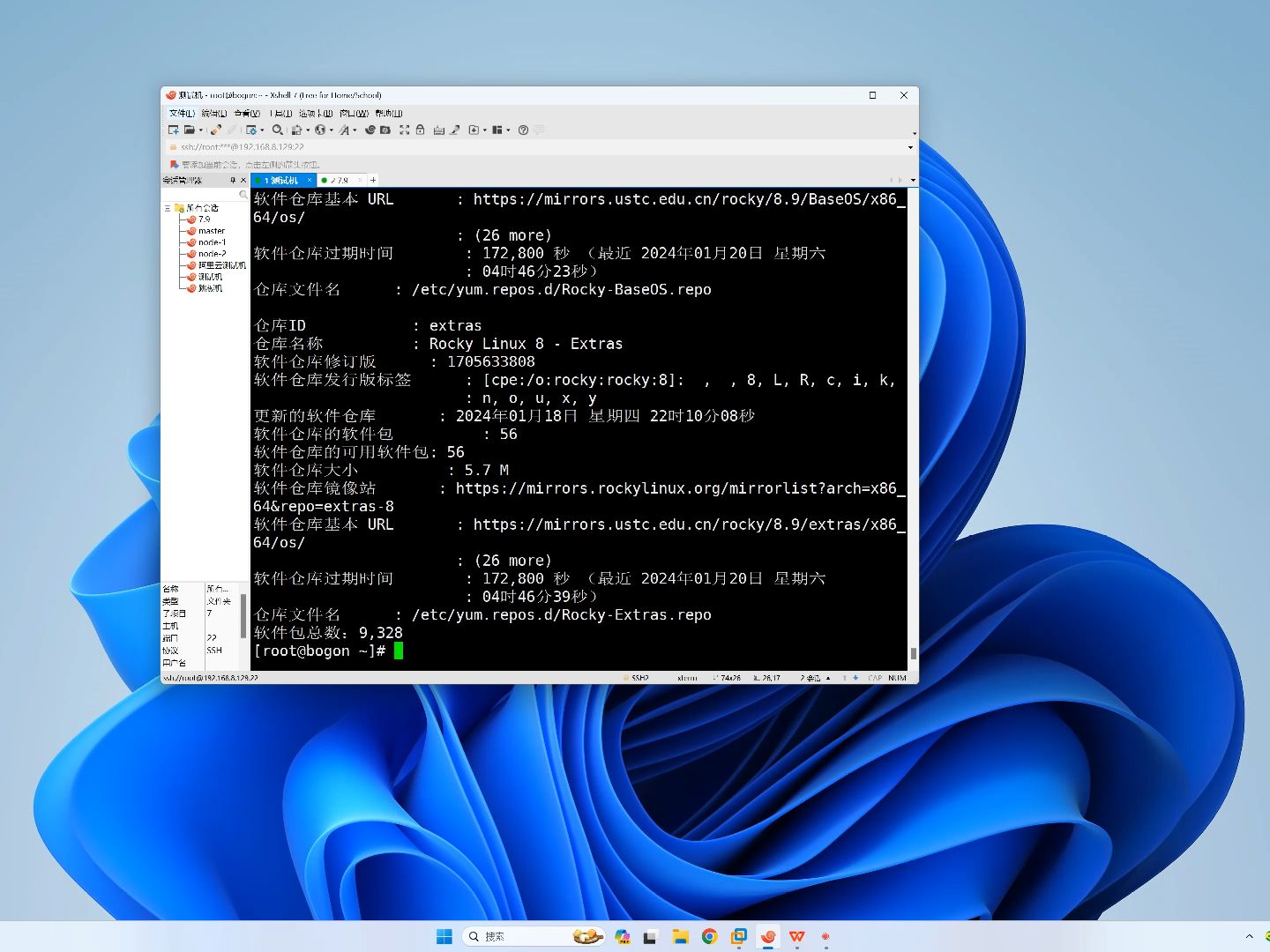Click the session manager search field

[205, 194]
